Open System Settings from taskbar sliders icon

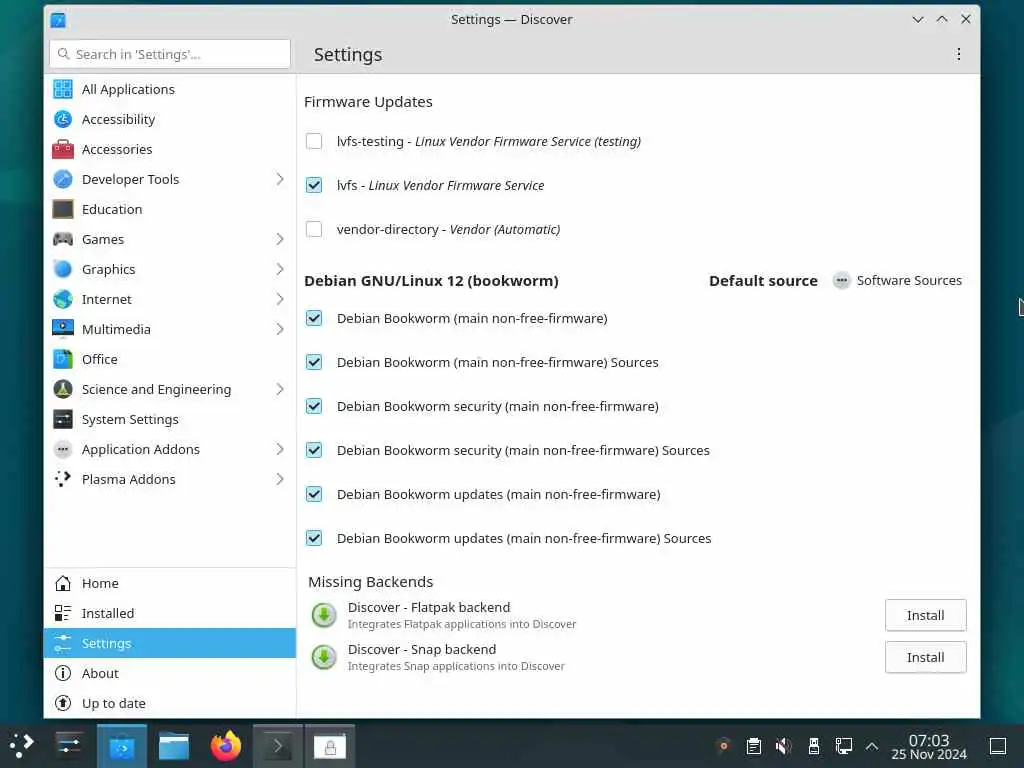(x=69, y=745)
